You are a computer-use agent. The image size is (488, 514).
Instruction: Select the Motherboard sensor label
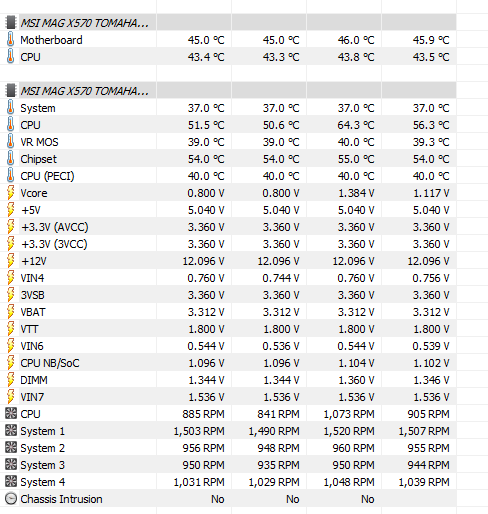[51, 40]
